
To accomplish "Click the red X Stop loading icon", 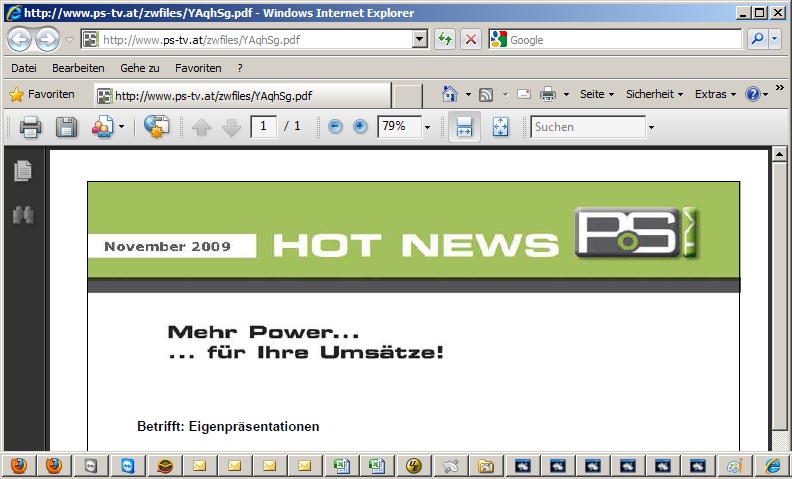I will 471,39.
